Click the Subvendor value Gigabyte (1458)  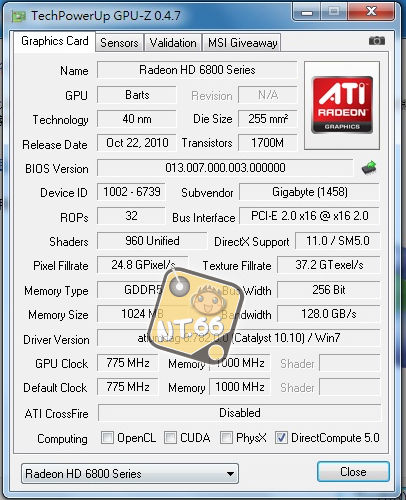310,192
